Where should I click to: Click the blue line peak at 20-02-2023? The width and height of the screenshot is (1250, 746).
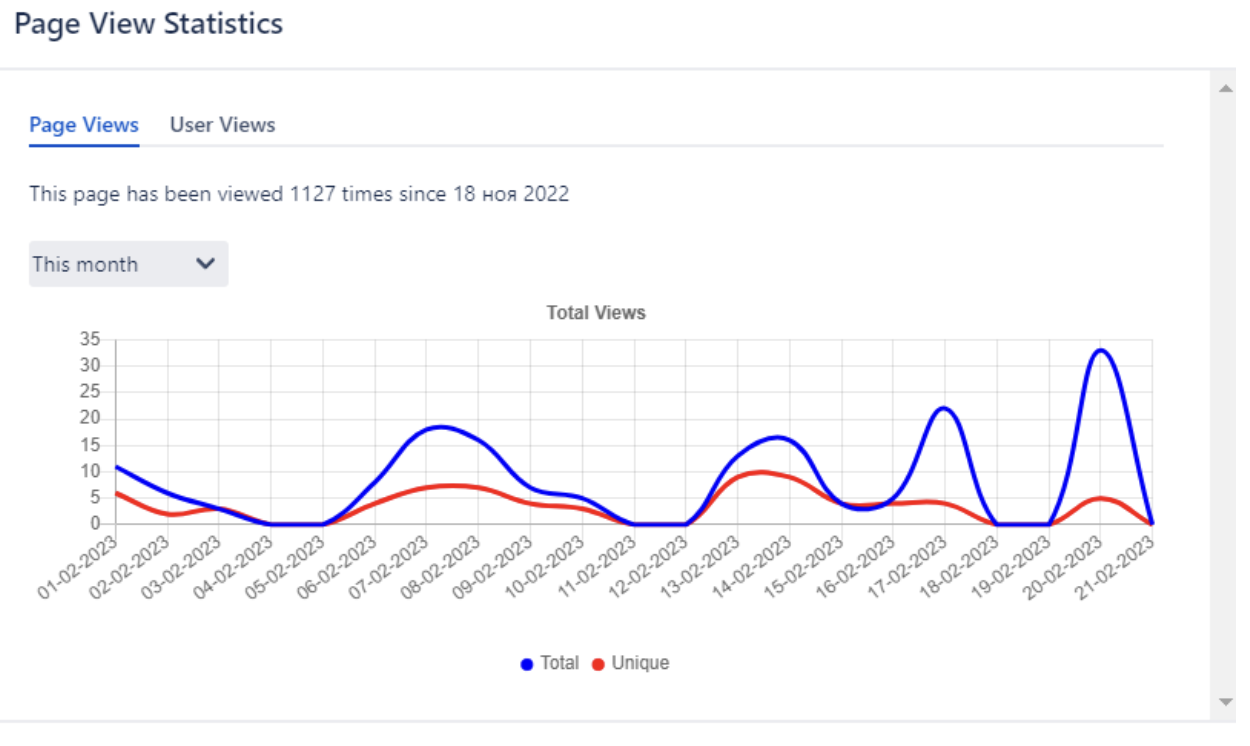(x=1101, y=350)
